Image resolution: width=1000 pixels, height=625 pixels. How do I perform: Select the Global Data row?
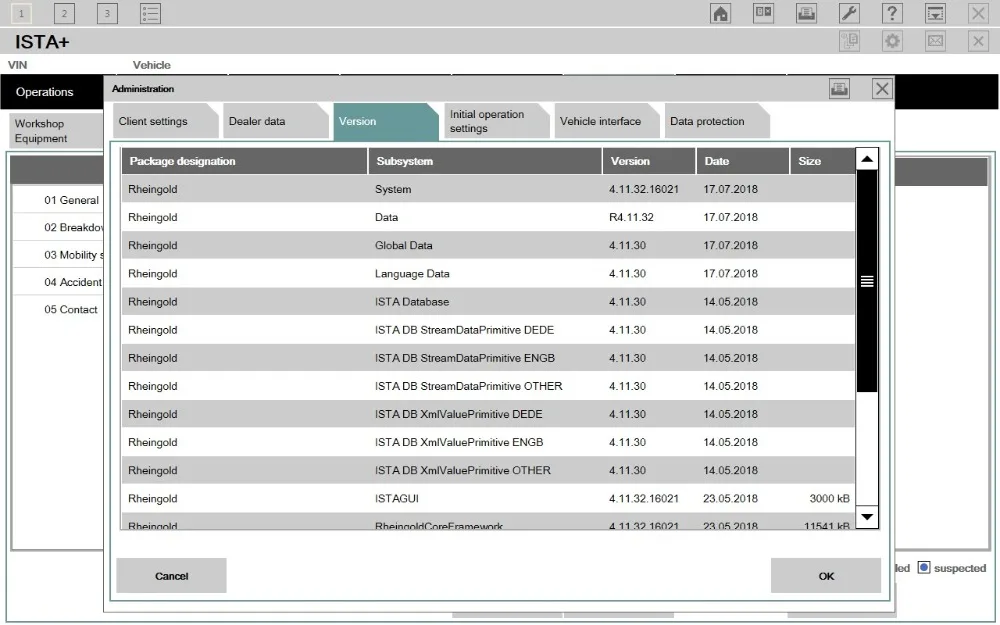click(488, 246)
